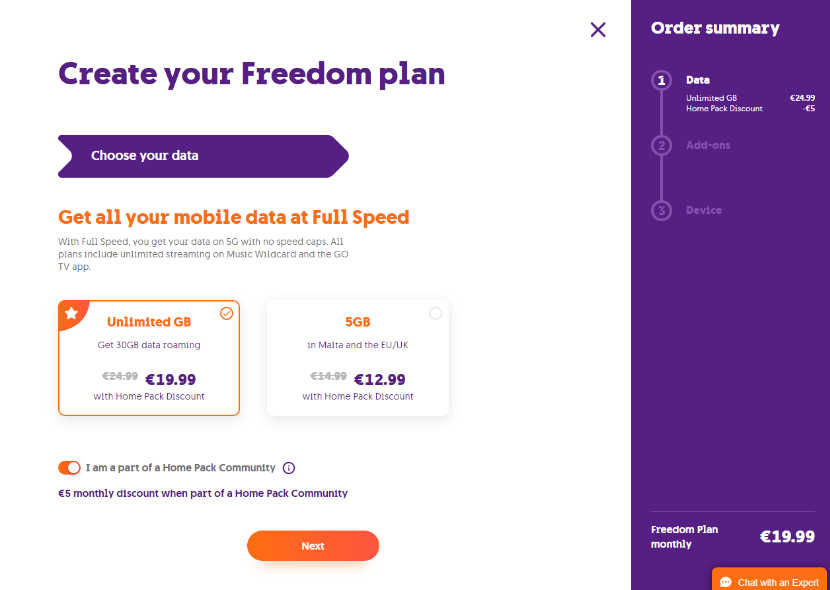Click the star badge on Unlimited GB card

pyautogui.click(x=71, y=313)
